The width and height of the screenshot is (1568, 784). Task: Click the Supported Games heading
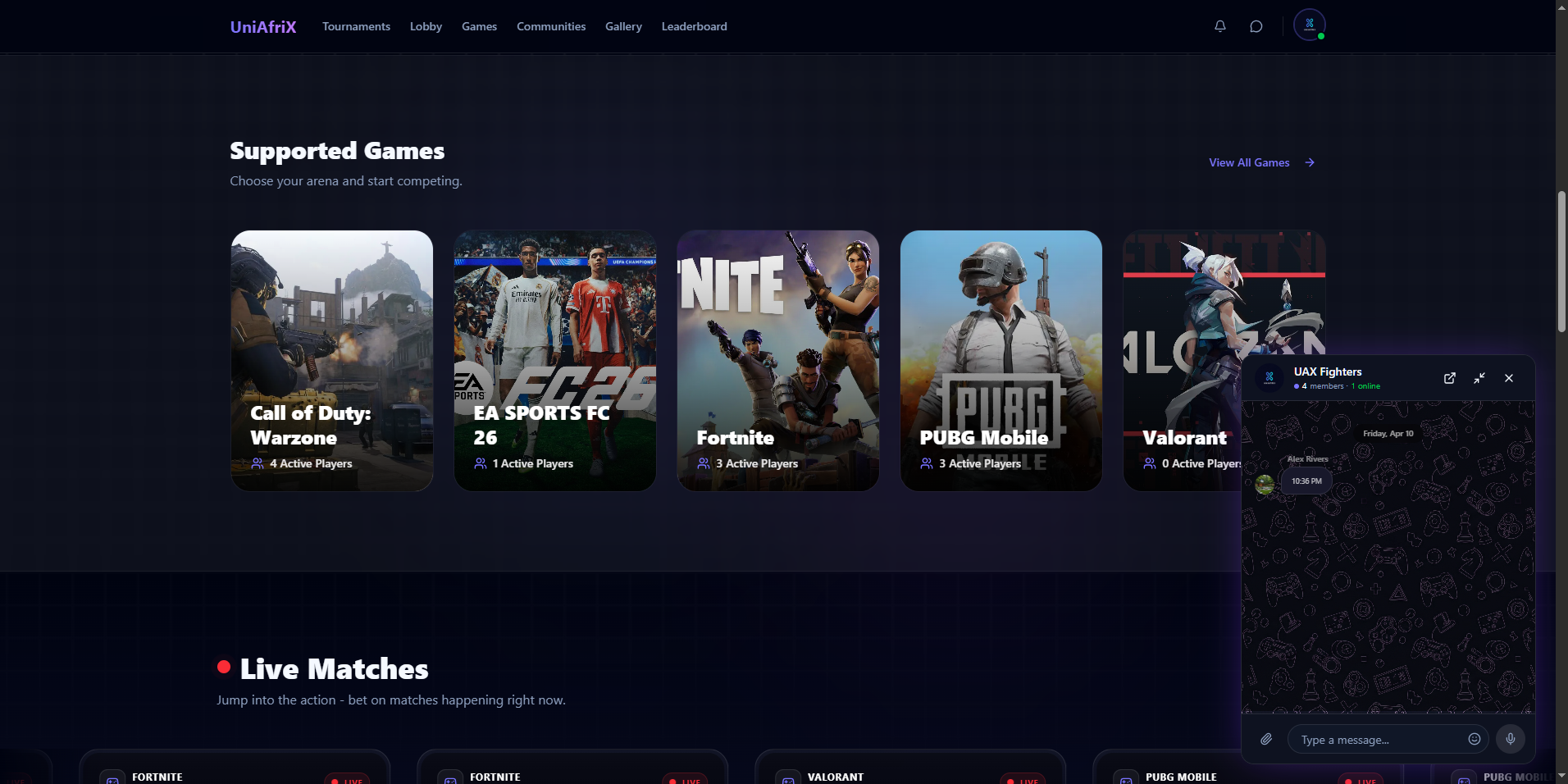click(x=337, y=151)
